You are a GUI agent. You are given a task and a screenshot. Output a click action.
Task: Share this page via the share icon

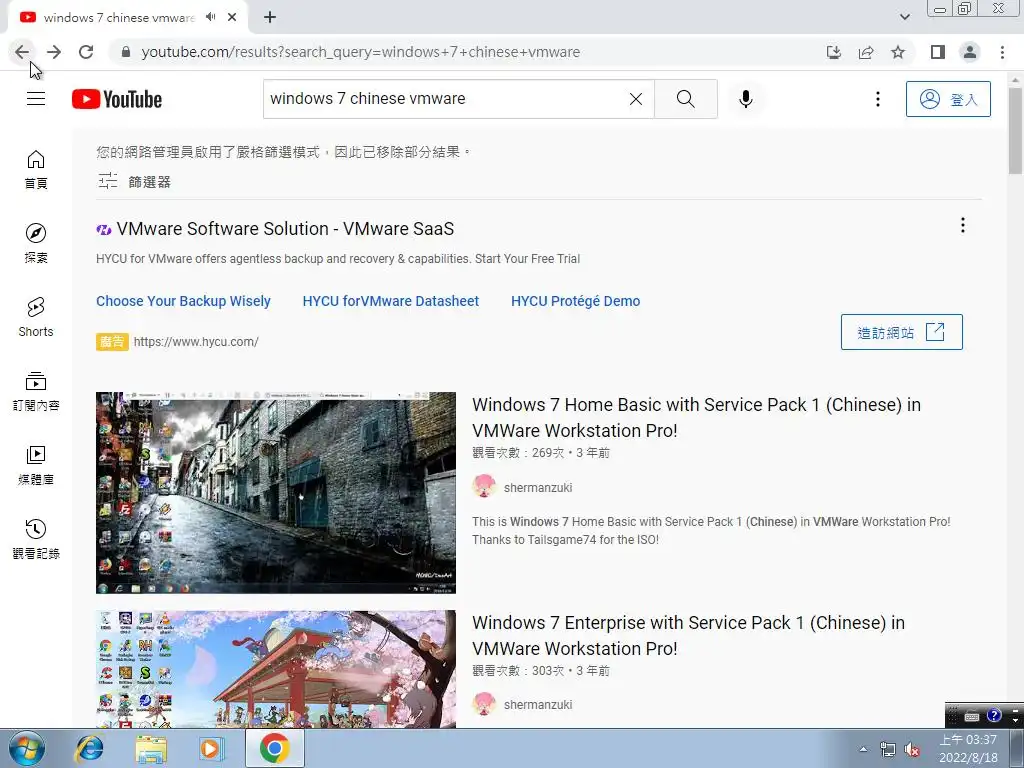tap(866, 52)
